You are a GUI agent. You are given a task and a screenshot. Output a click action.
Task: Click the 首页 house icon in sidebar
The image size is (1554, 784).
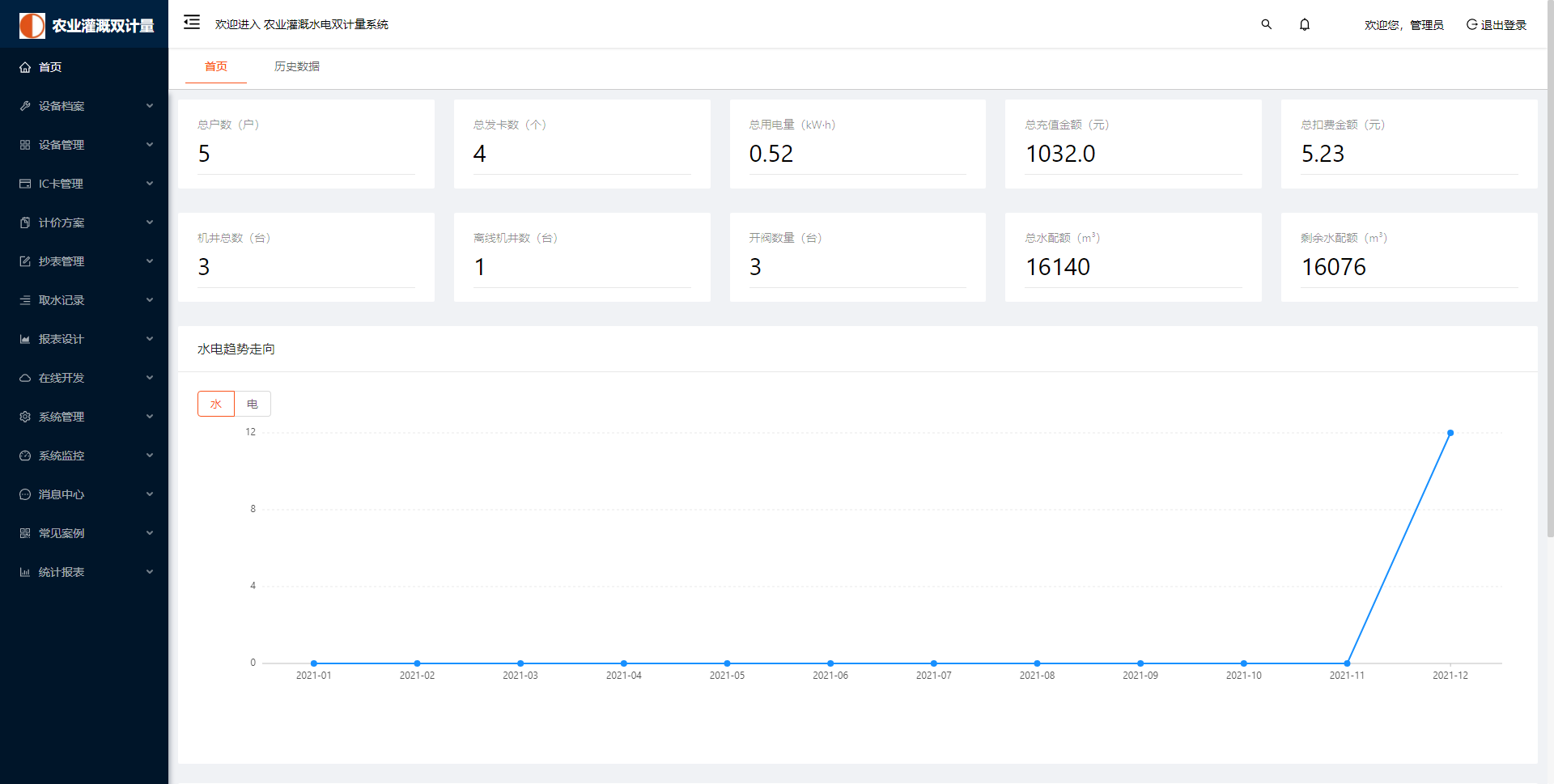[x=25, y=67]
